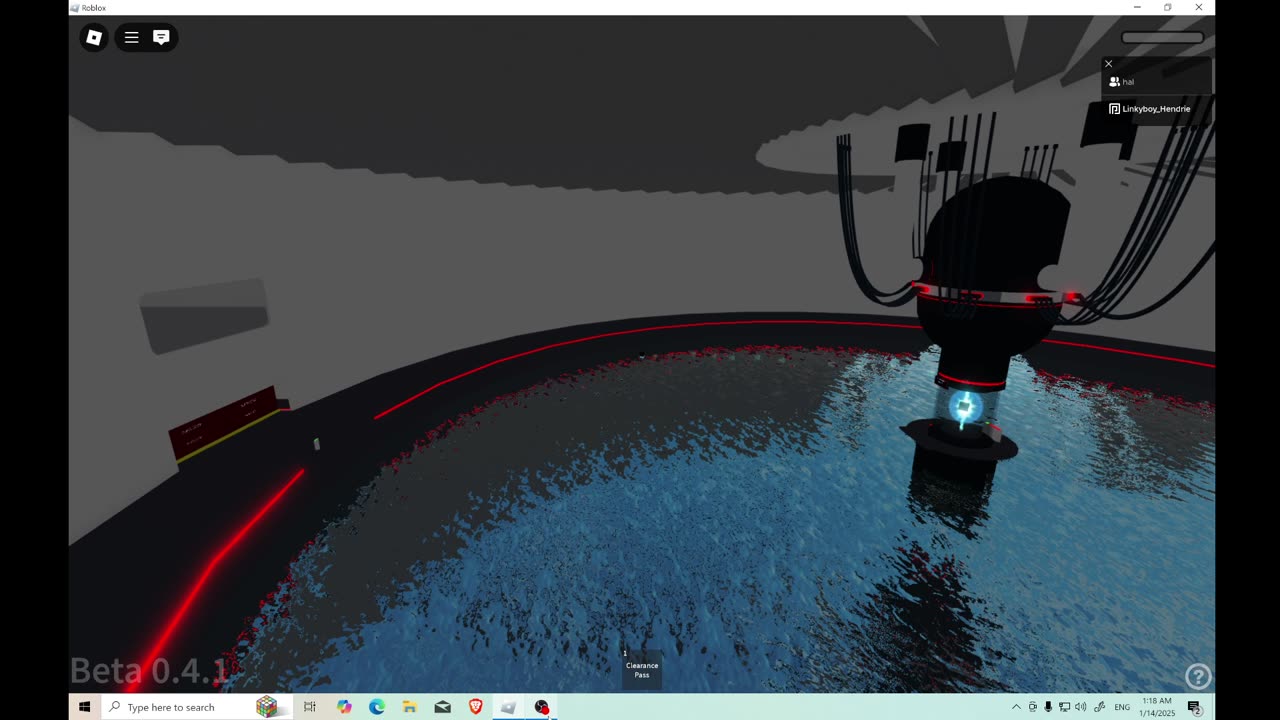Equip the Clearance Pass hotbar slot

(642, 669)
